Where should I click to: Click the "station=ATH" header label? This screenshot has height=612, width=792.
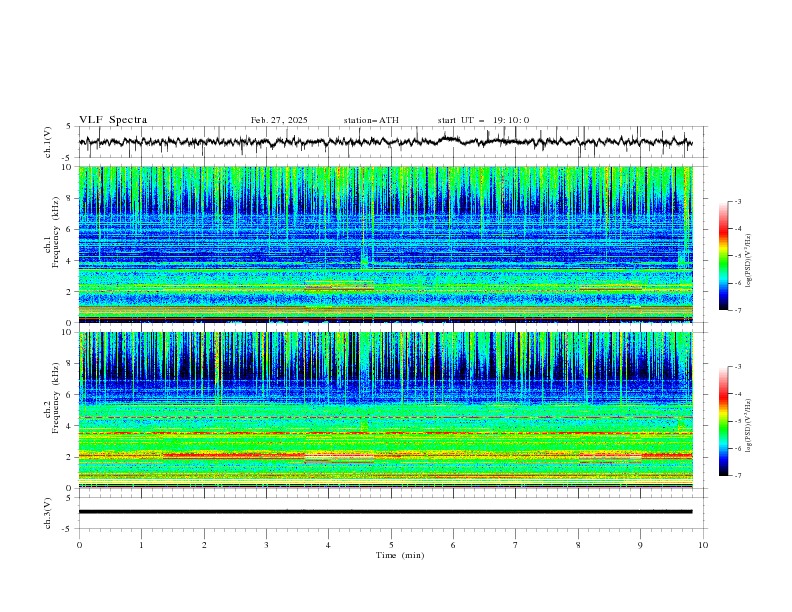(371, 120)
